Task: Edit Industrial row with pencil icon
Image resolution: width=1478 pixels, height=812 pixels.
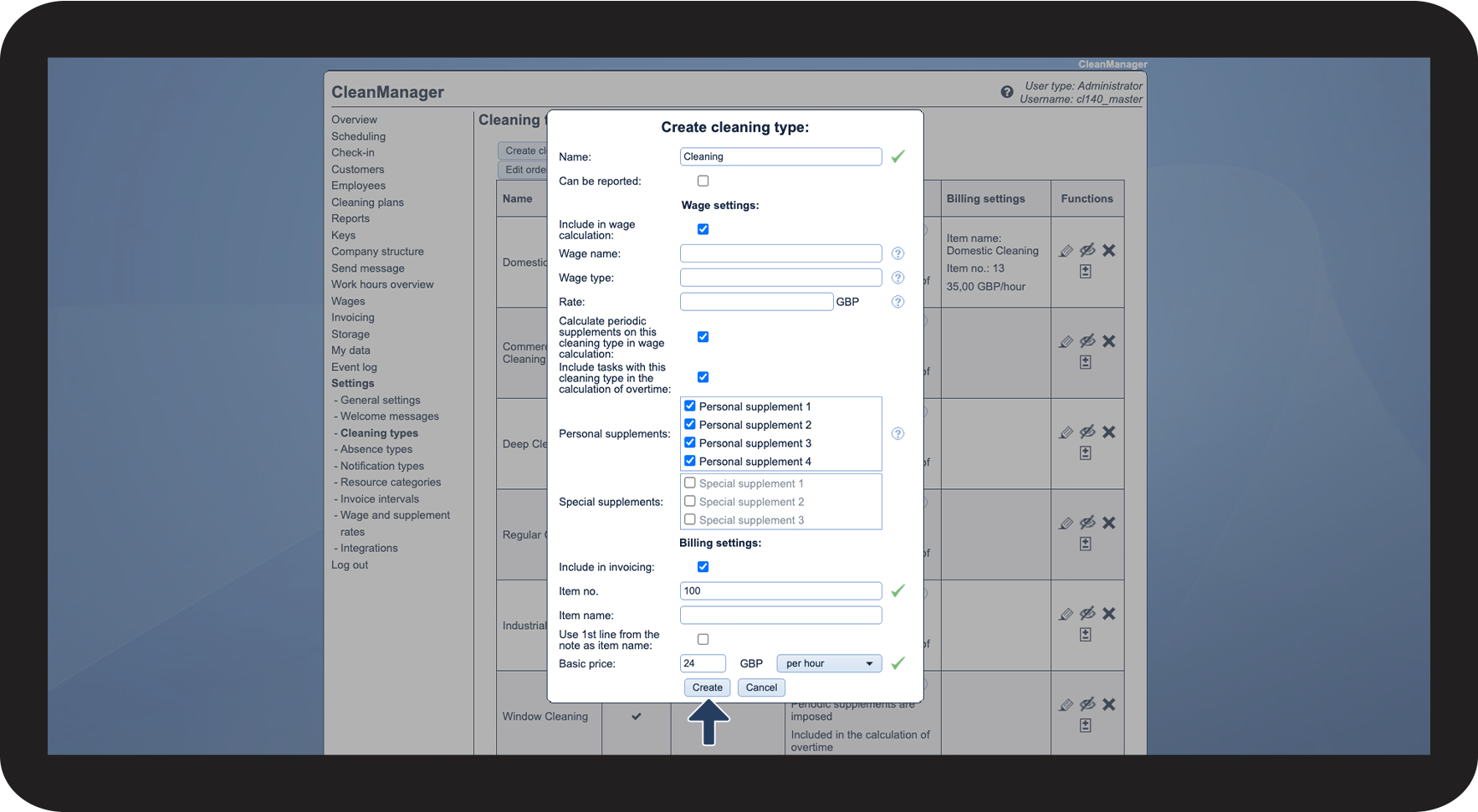Action: click(x=1066, y=615)
